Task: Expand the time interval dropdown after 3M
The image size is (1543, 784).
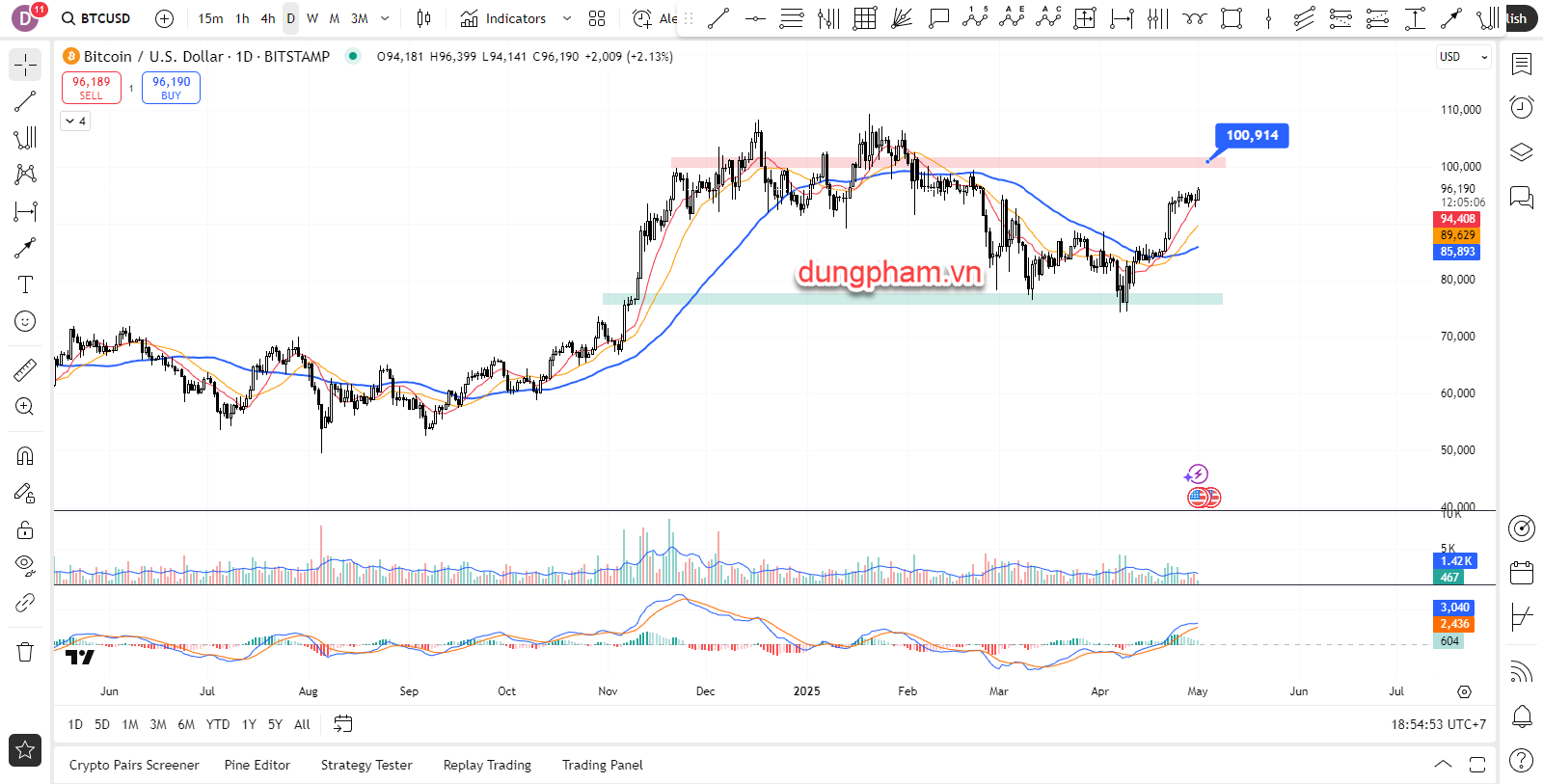Action: [385, 18]
